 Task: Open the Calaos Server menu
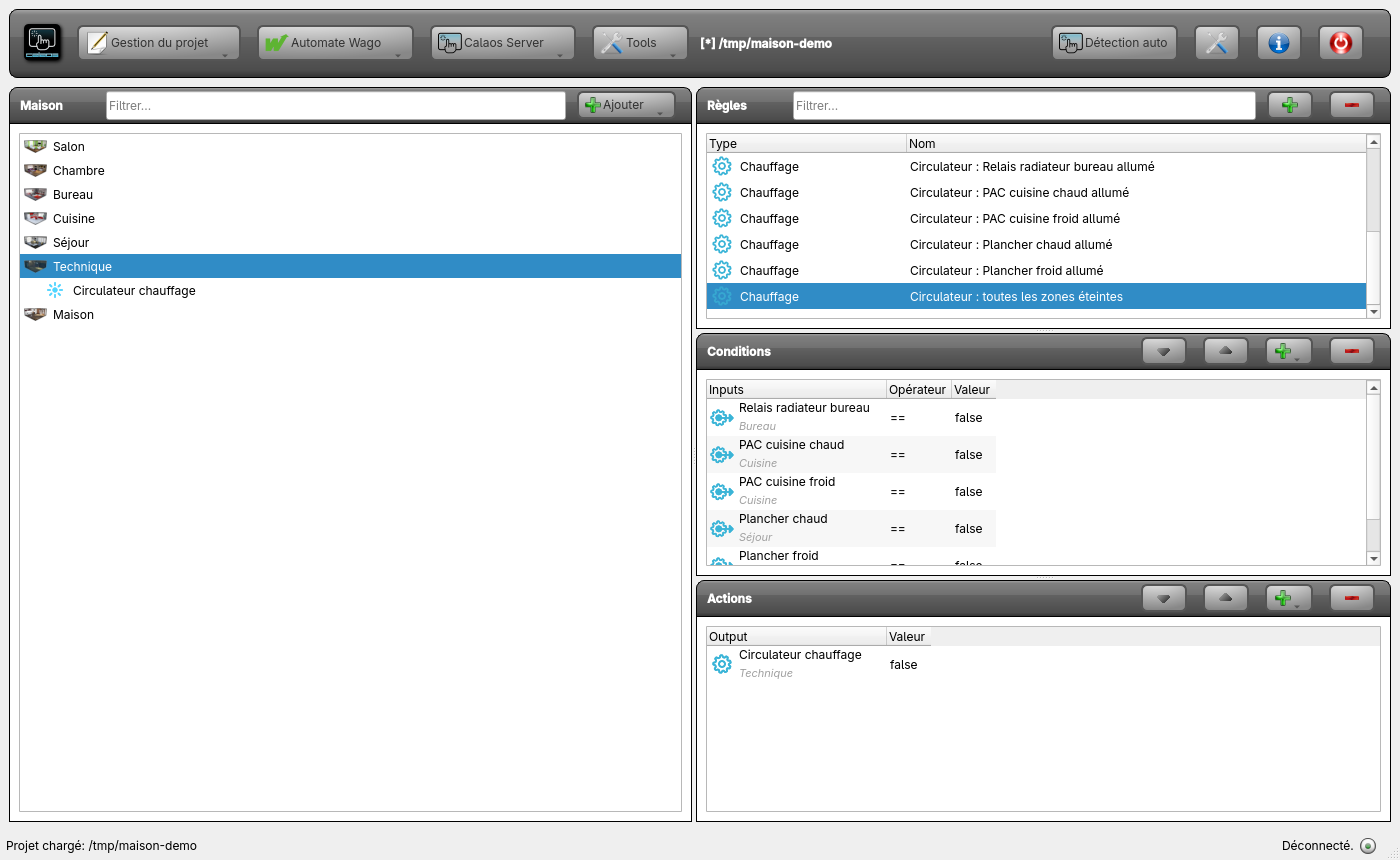point(503,43)
